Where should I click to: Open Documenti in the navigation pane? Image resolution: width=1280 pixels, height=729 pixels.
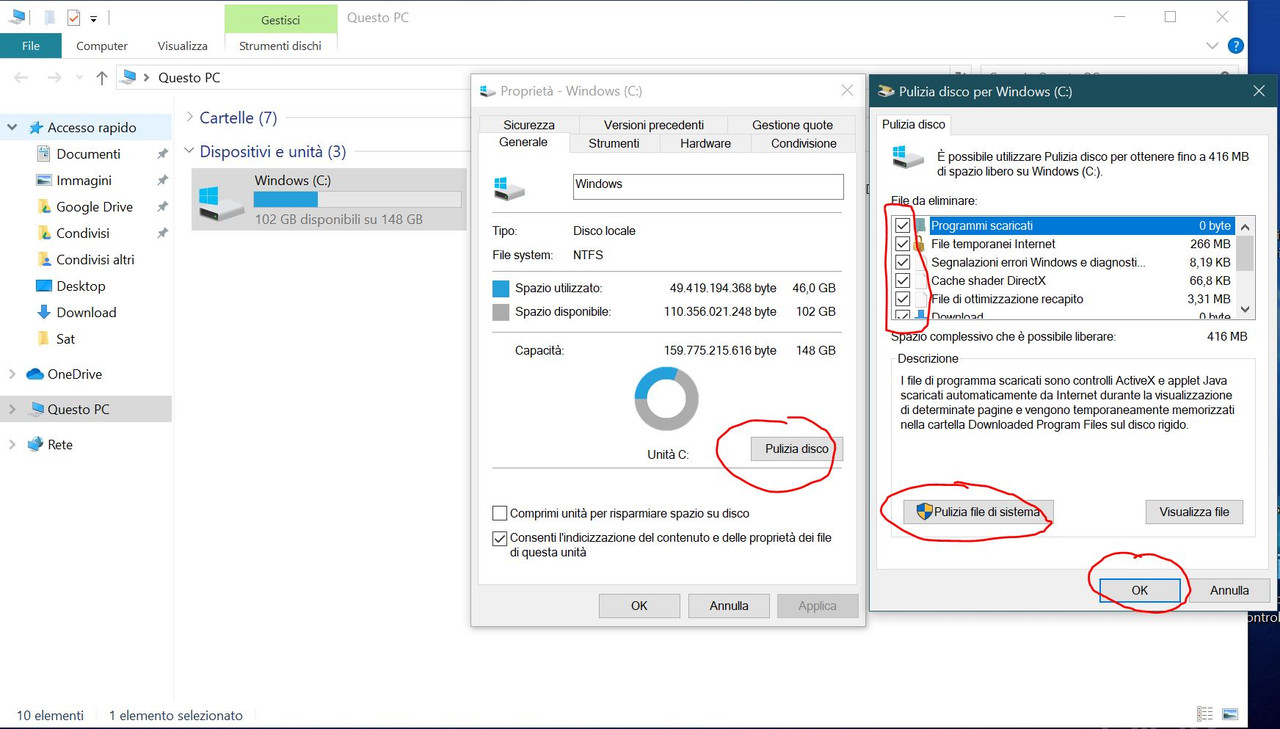[x=88, y=154]
